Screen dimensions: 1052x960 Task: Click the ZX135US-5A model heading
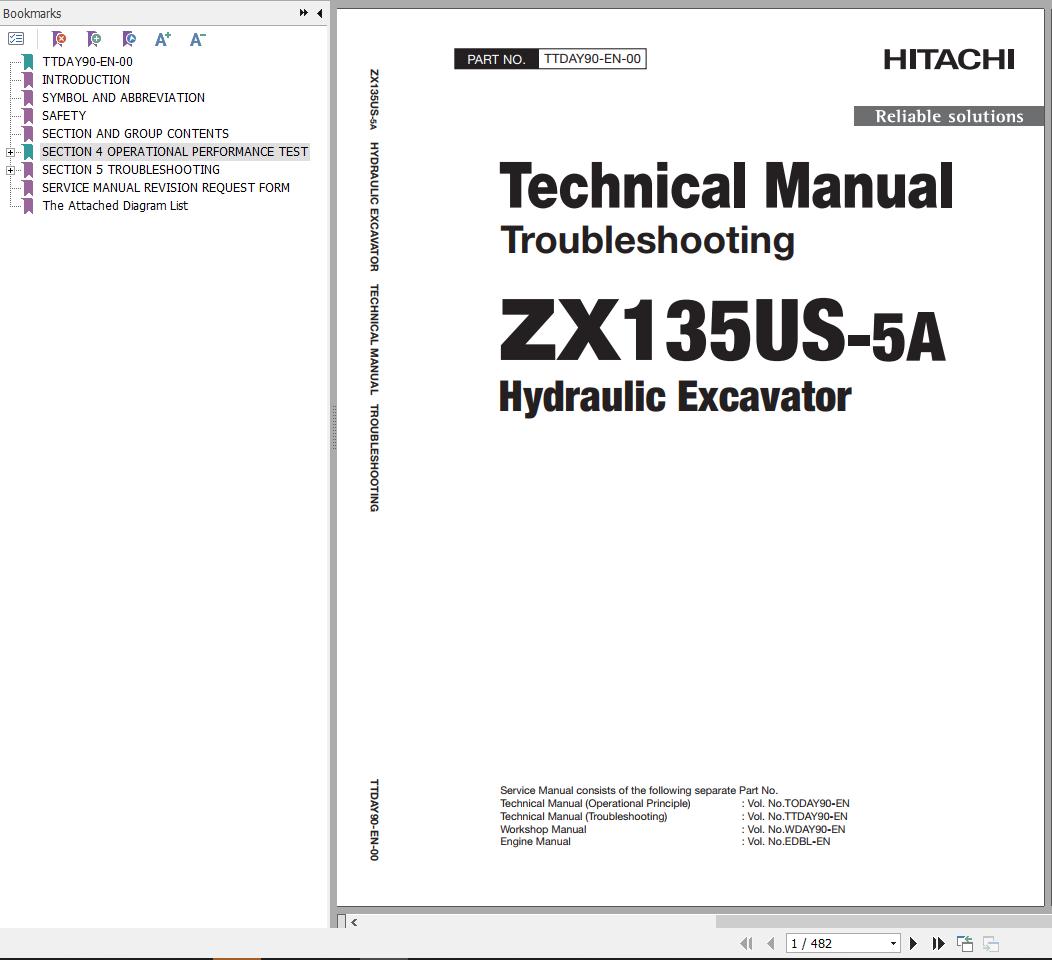[x=722, y=331]
